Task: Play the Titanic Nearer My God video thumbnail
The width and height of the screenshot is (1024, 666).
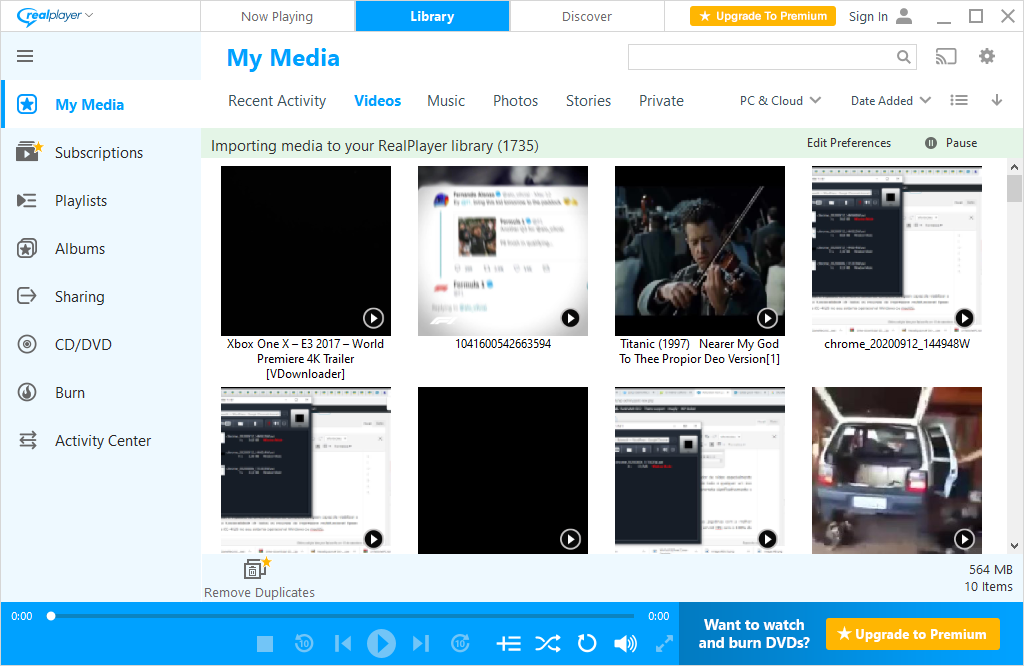Action: click(768, 318)
